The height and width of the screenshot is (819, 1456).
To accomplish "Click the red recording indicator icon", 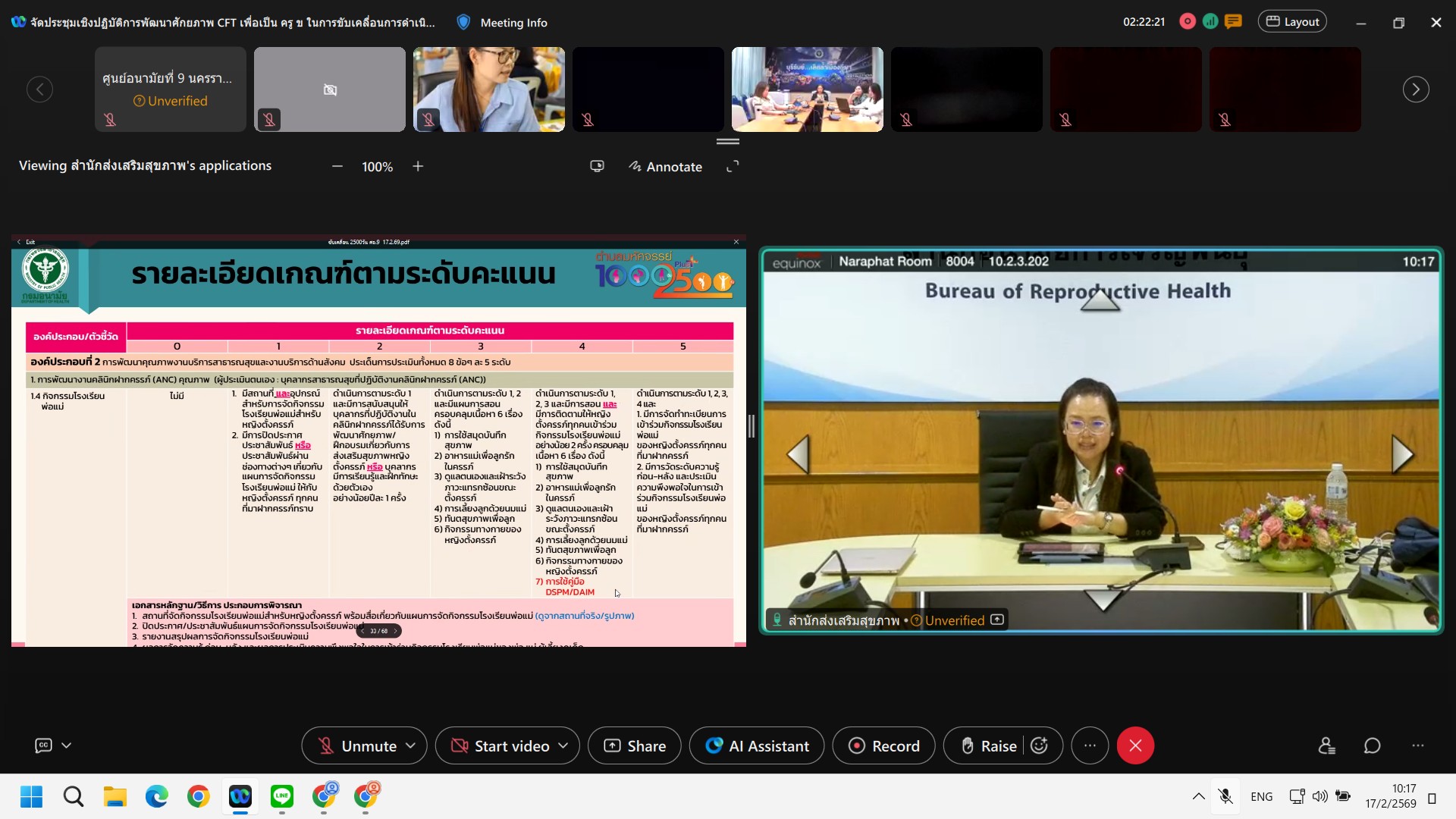I will (1188, 22).
